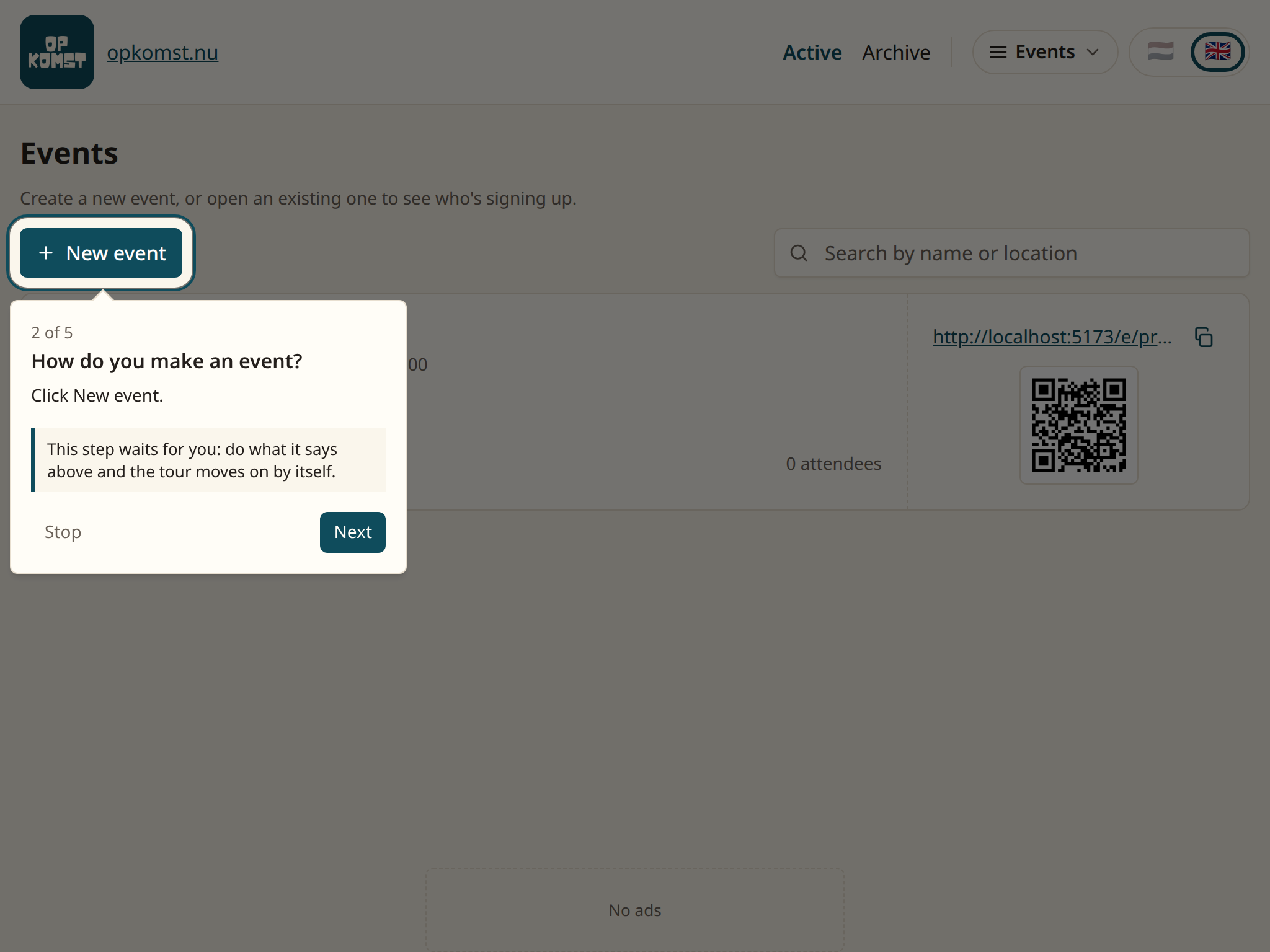Switch to the Archive tab
The image size is (1270, 952).
(896, 53)
